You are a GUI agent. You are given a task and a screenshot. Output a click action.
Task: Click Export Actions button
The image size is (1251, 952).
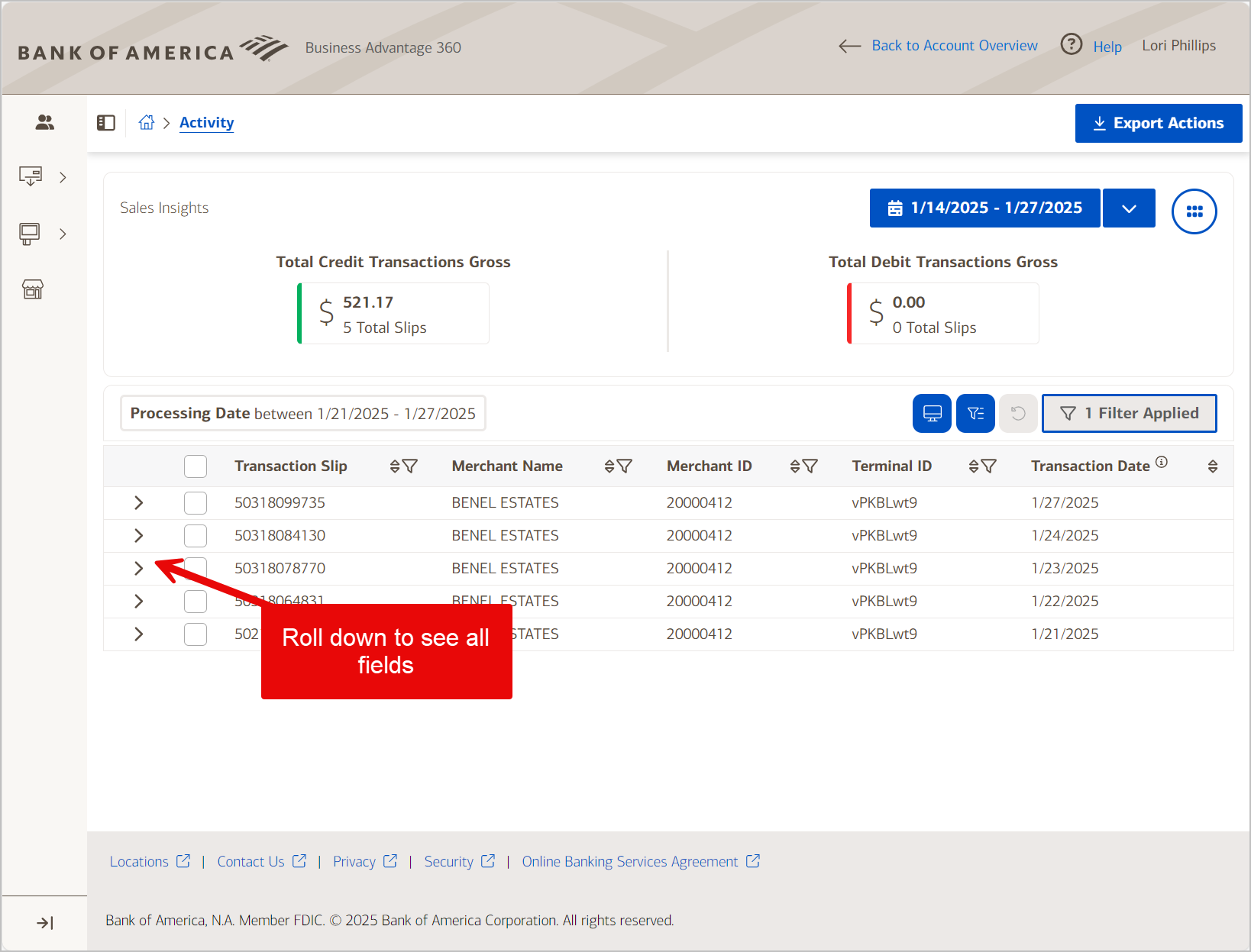click(x=1159, y=123)
